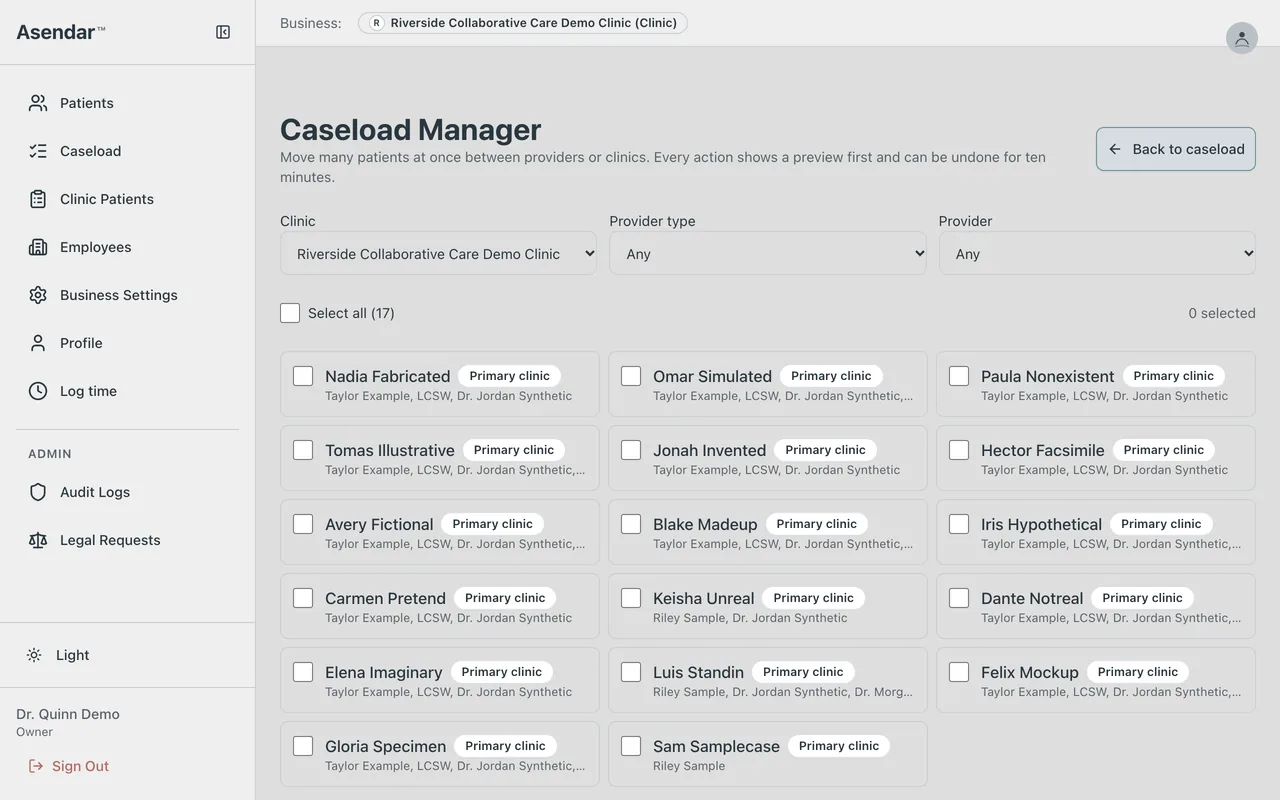The width and height of the screenshot is (1280, 800).
Task: Click the Log time clock icon
Action: click(38, 391)
